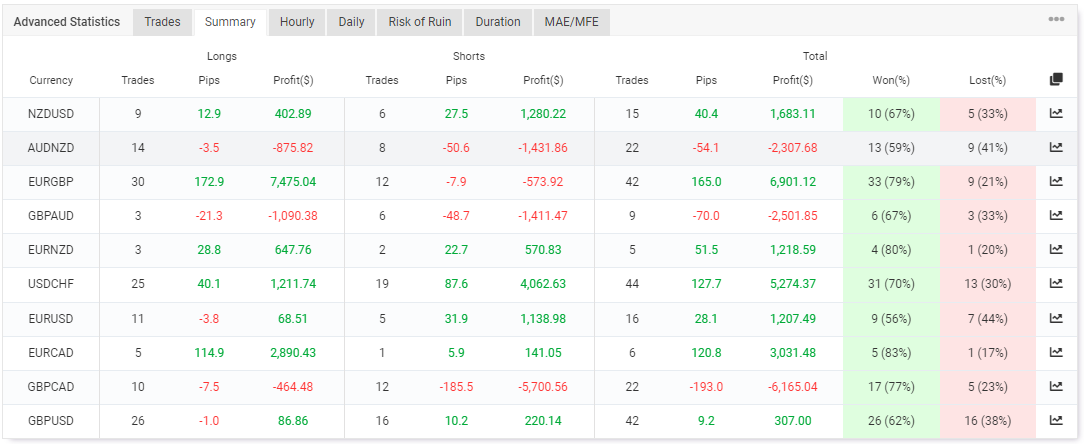1084x444 pixels.
Task: Click the Advanced Statistics title
Action: (66, 22)
